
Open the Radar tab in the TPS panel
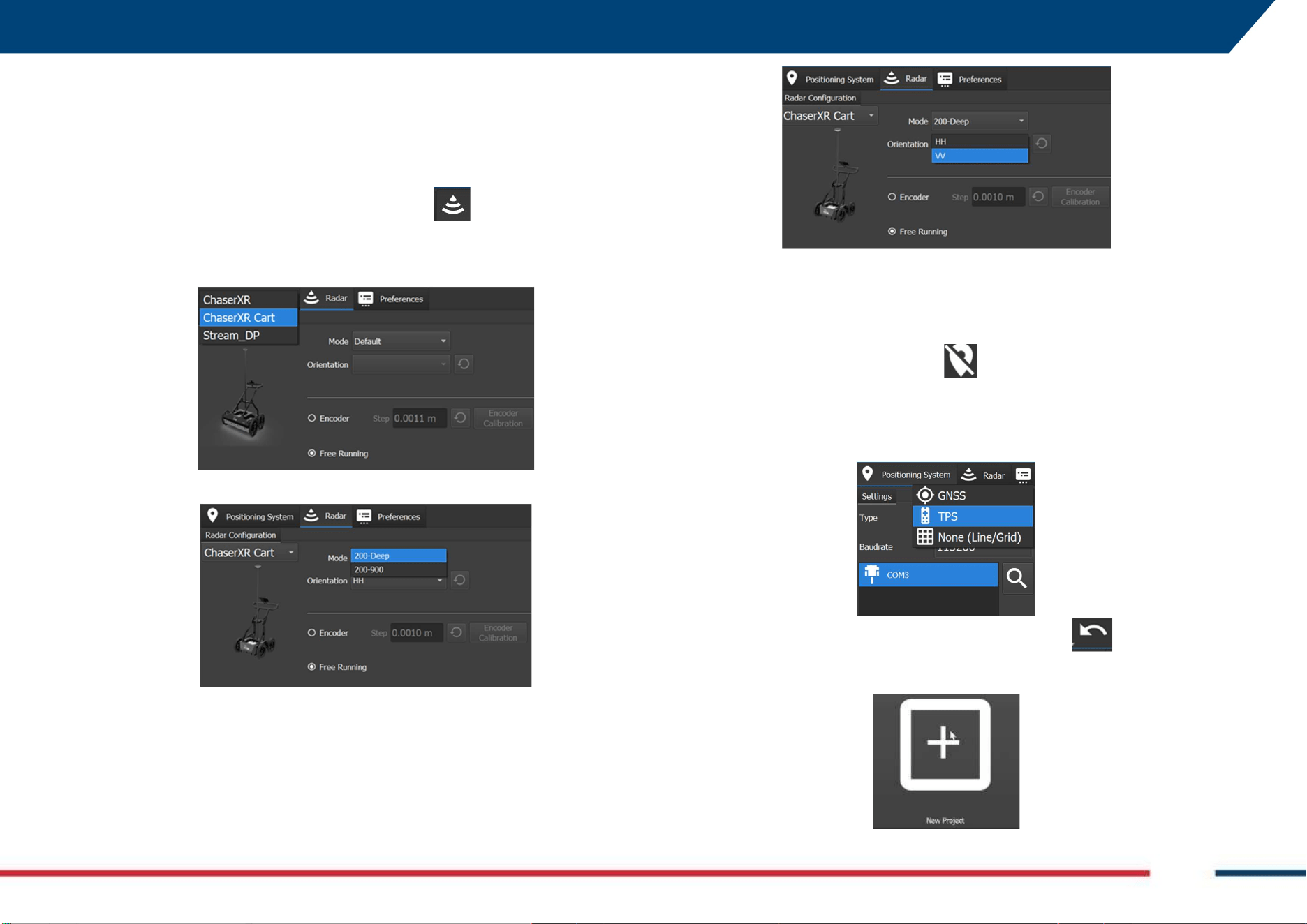click(x=983, y=475)
